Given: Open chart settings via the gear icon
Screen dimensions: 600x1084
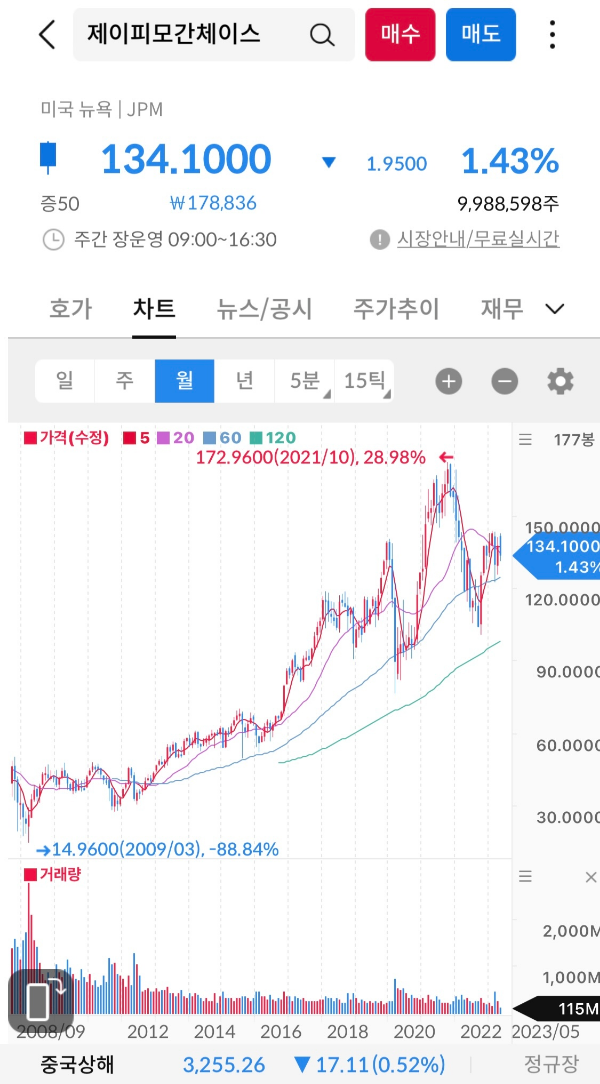Looking at the screenshot, I should pos(561,381).
